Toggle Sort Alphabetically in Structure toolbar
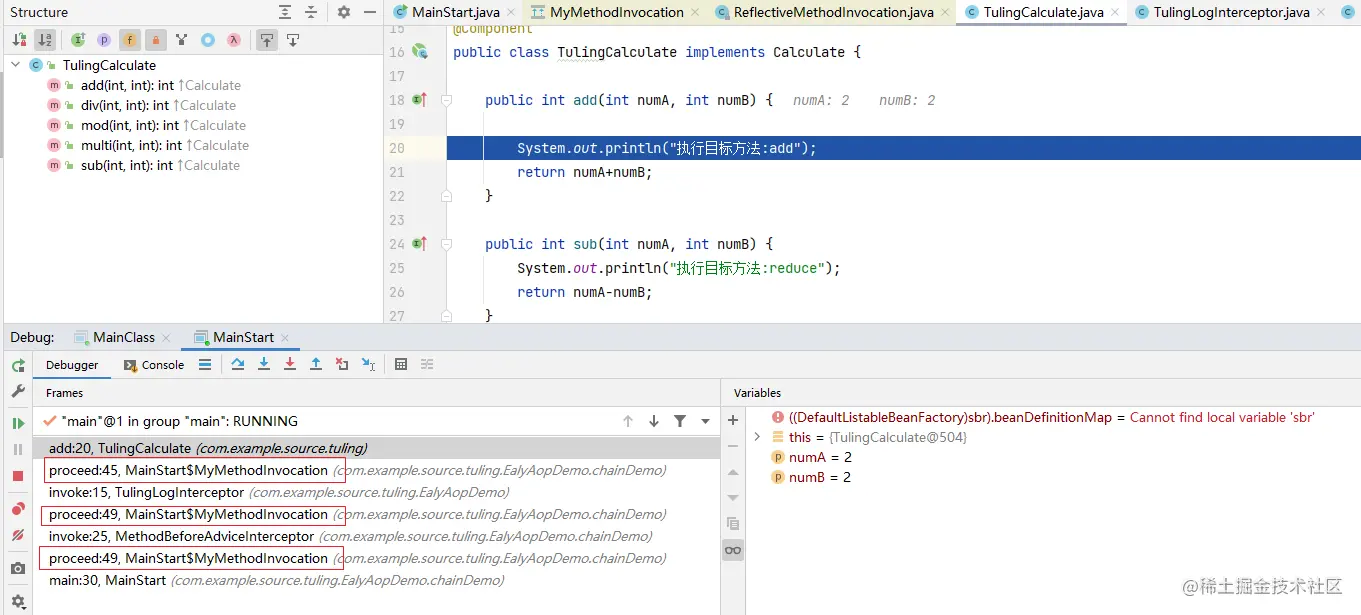The height and width of the screenshot is (615, 1361). (x=45, y=40)
